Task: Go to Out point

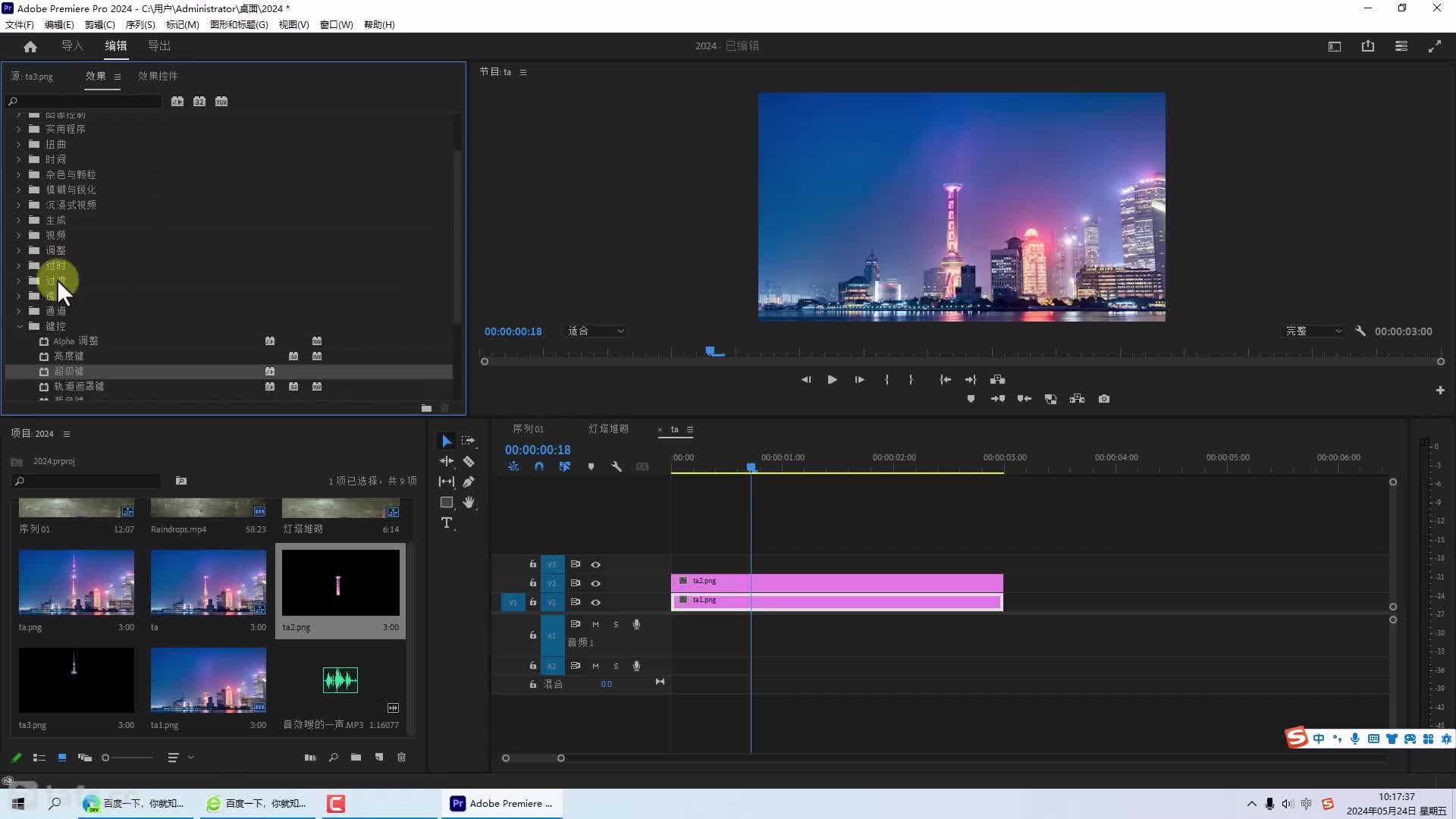Action: pos(971,379)
